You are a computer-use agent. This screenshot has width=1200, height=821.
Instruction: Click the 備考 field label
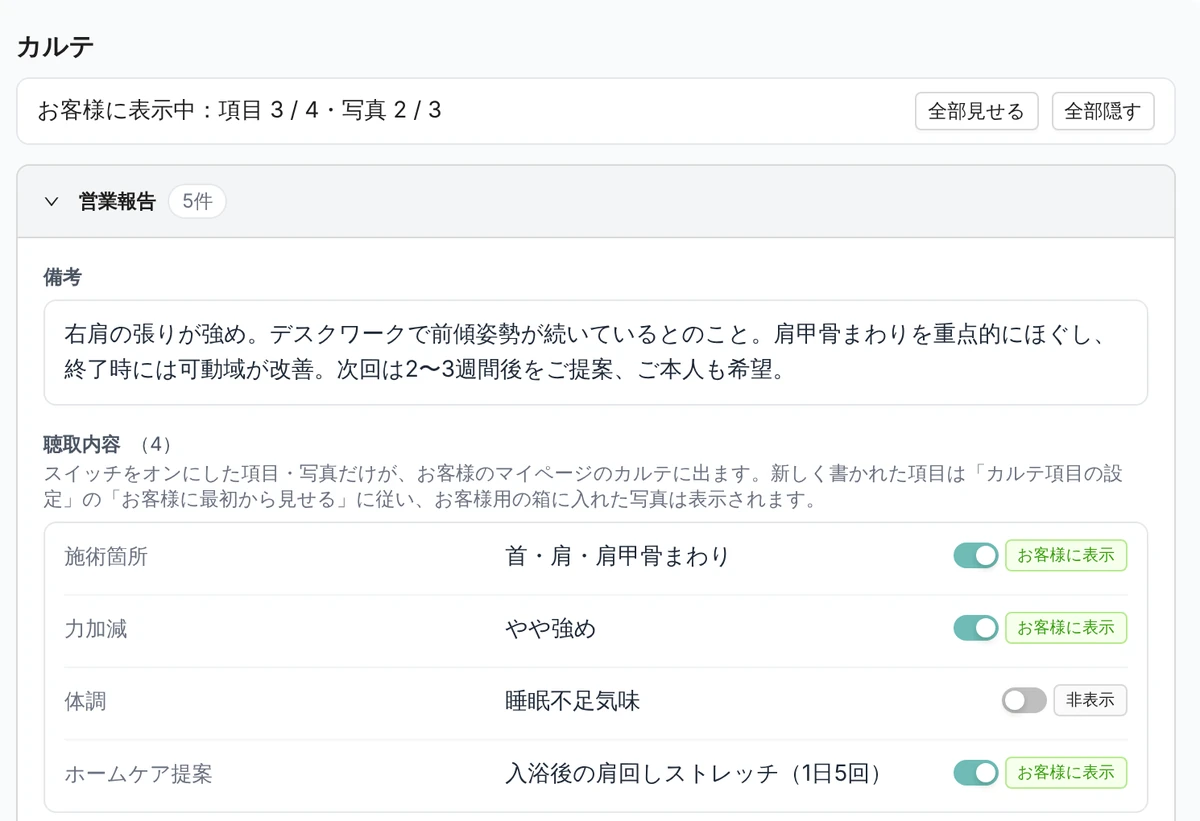tap(63, 277)
